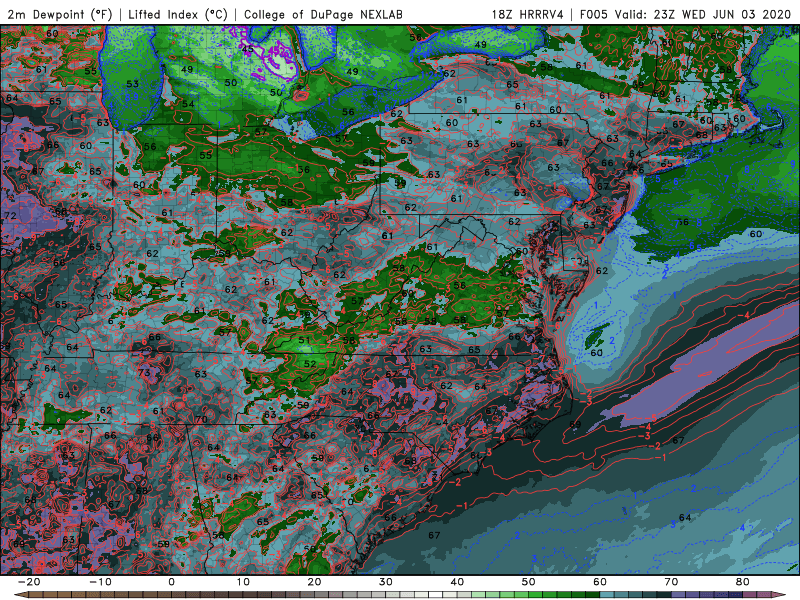800x600 pixels.
Task: Click the 60 label on the color scale
Action: coord(600,582)
